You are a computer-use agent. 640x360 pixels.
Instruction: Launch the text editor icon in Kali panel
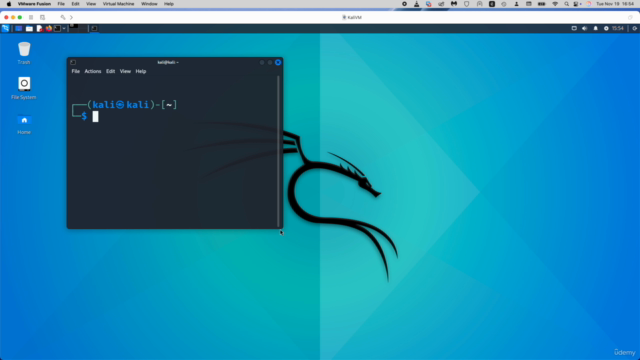click(x=40, y=28)
